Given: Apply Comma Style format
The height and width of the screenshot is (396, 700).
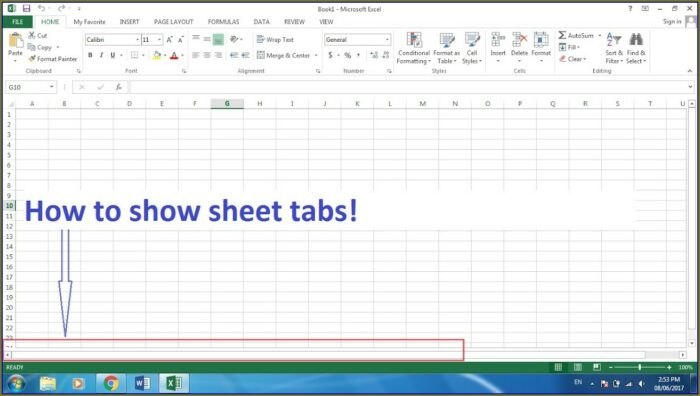Looking at the screenshot, I should 358,55.
